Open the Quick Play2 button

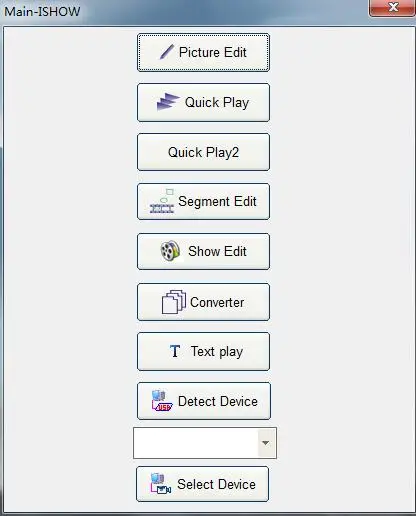tap(203, 152)
